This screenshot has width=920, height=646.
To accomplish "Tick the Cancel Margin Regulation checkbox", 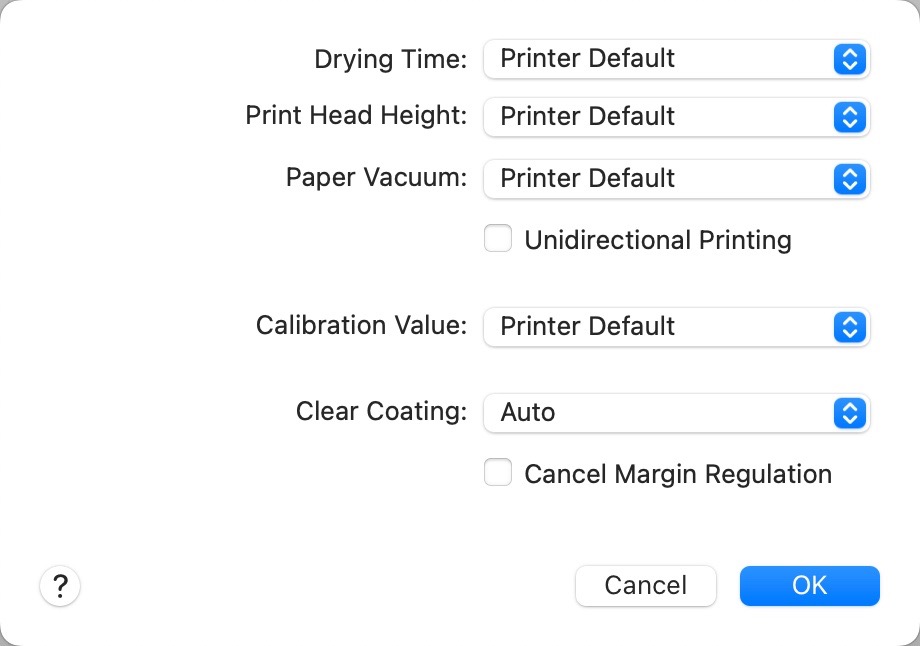I will tap(498, 473).
